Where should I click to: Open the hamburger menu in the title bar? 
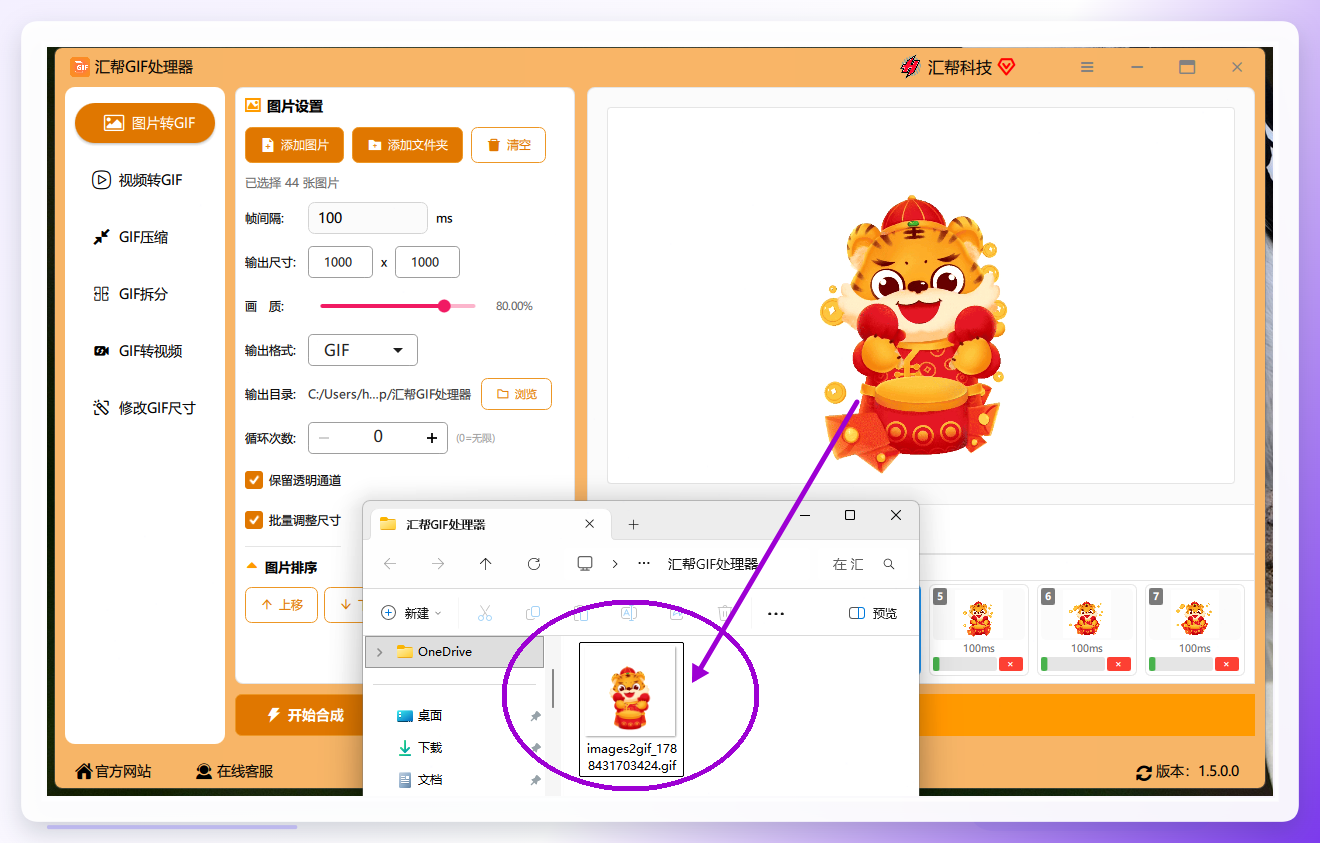tap(1087, 67)
